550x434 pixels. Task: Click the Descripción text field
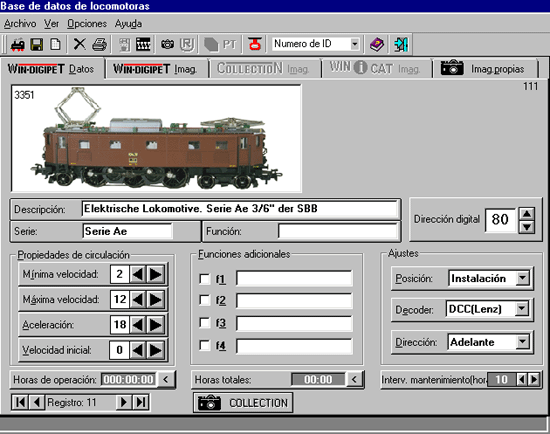click(240, 209)
